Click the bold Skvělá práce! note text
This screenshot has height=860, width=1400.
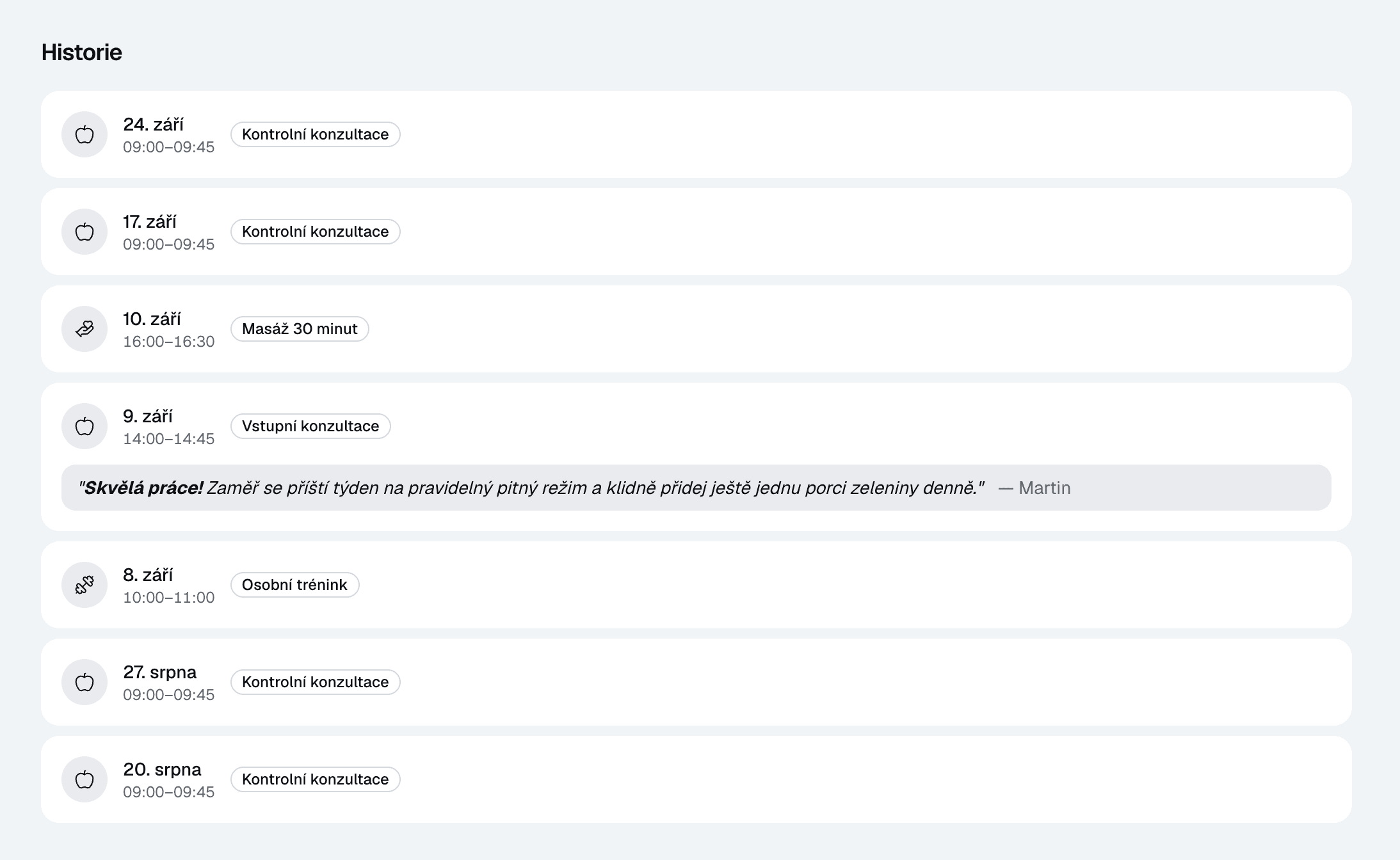coord(144,488)
